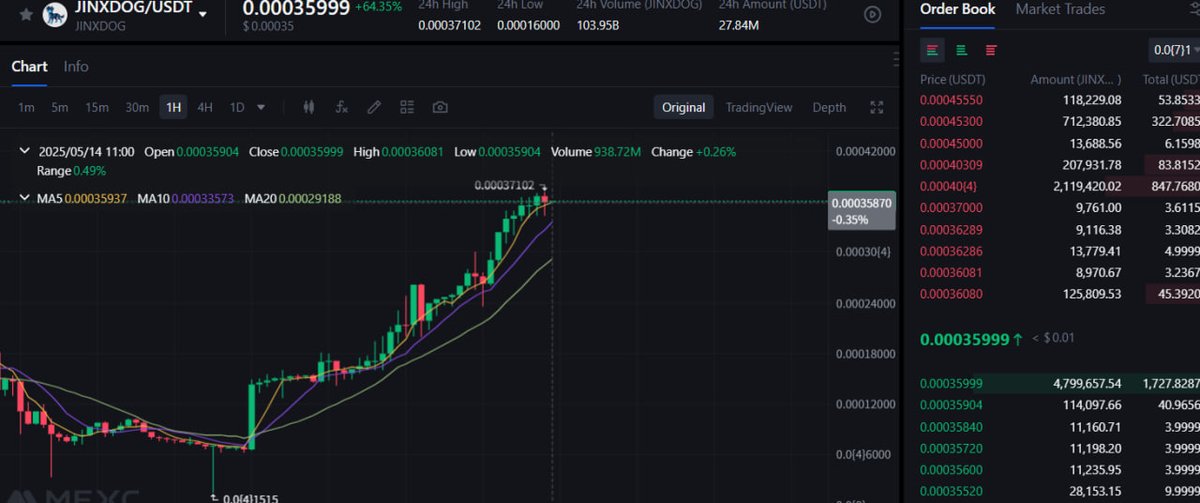
Task: Select the 15m timeframe
Action: coord(97,107)
